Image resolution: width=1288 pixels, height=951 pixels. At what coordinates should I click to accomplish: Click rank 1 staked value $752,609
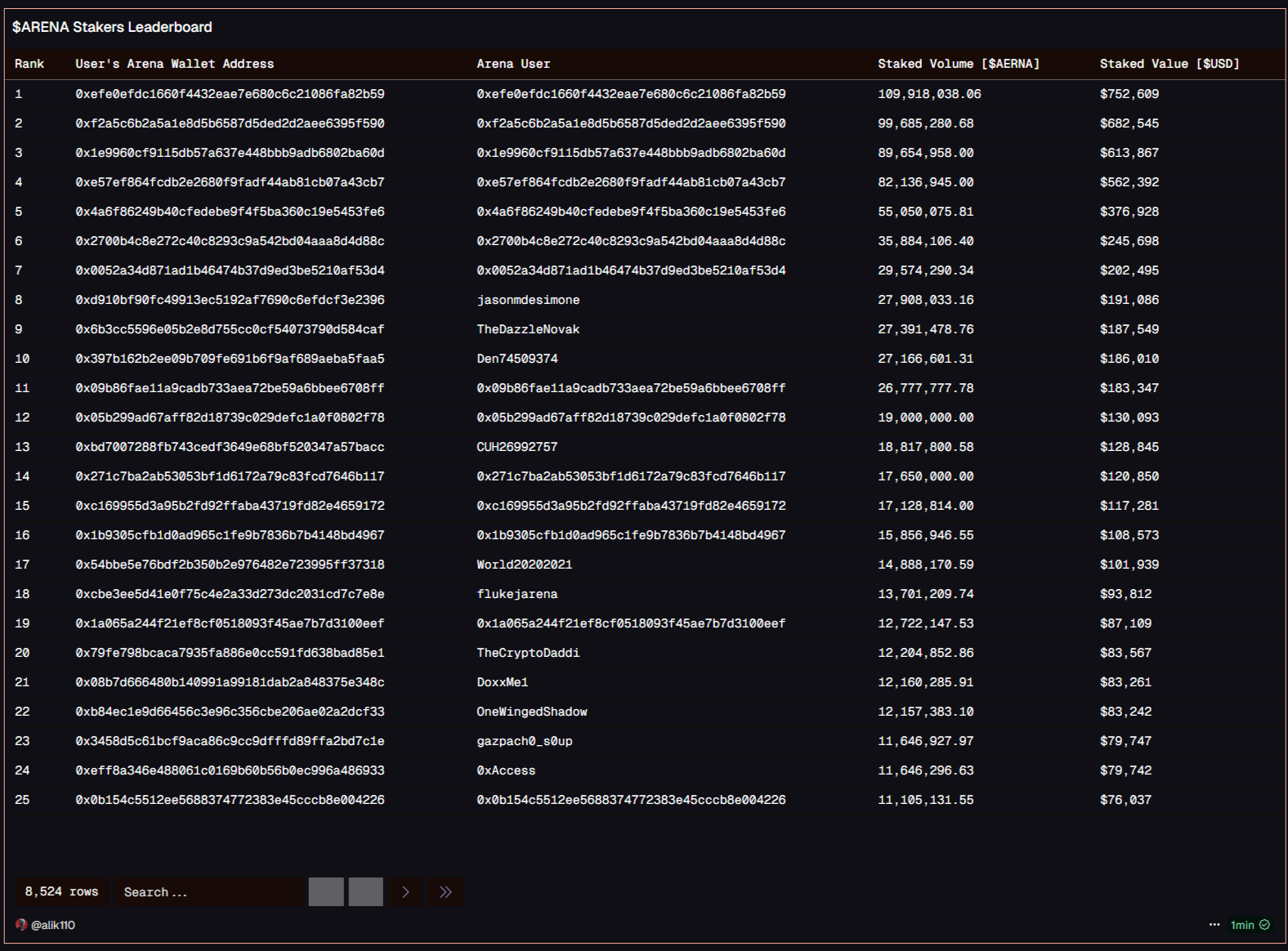[x=1129, y=94]
